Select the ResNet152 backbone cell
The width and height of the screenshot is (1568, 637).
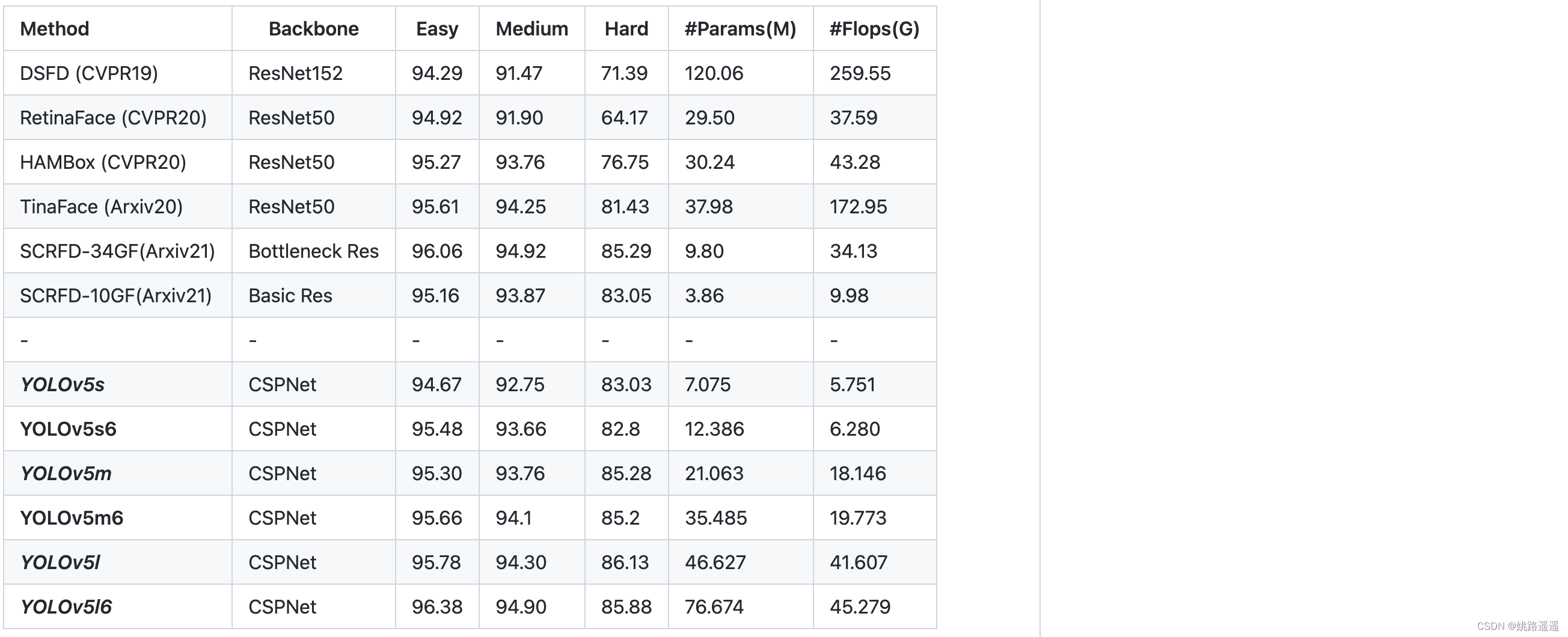click(x=295, y=73)
